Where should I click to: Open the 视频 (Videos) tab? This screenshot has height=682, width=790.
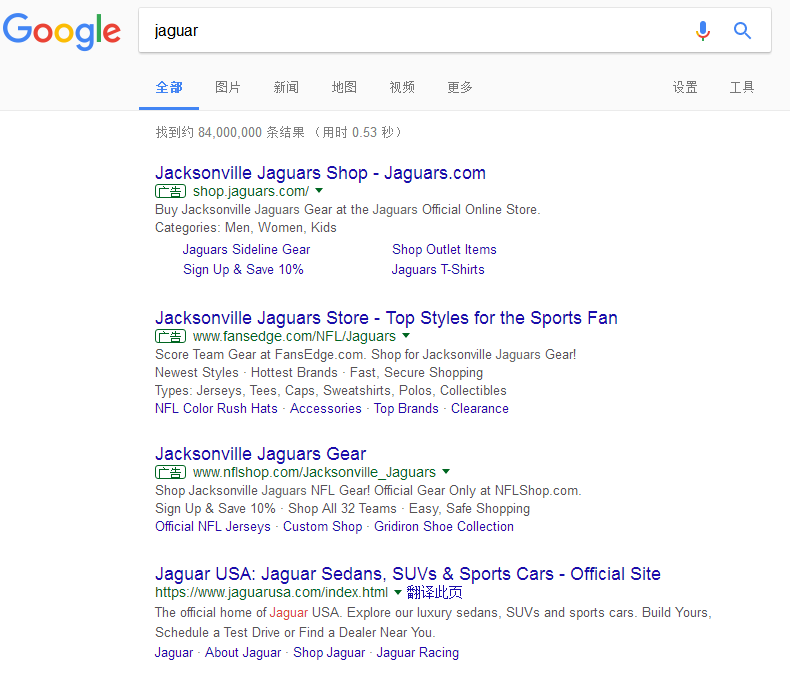click(402, 88)
